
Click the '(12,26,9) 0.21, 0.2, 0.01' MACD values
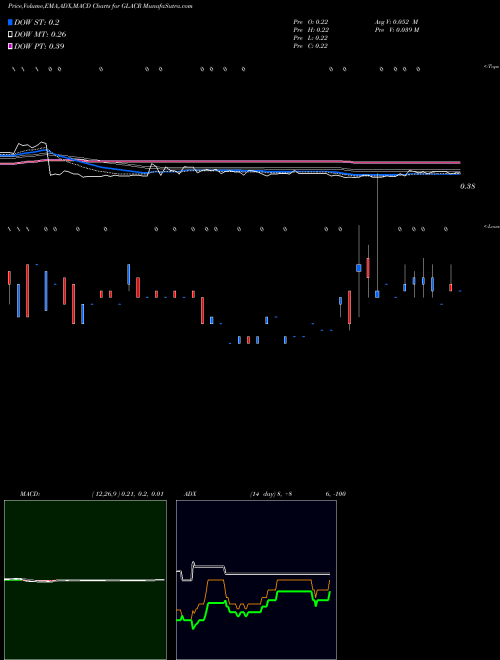click(128, 494)
